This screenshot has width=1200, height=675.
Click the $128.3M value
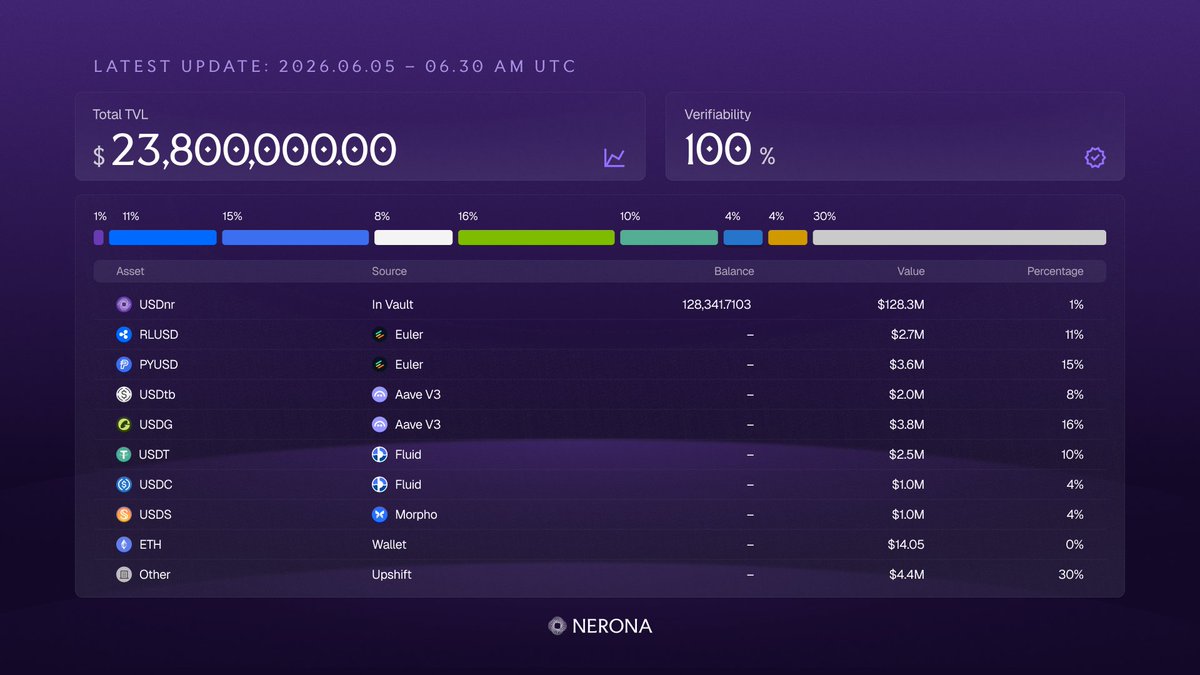pyautogui.click(x=899, y=304)
